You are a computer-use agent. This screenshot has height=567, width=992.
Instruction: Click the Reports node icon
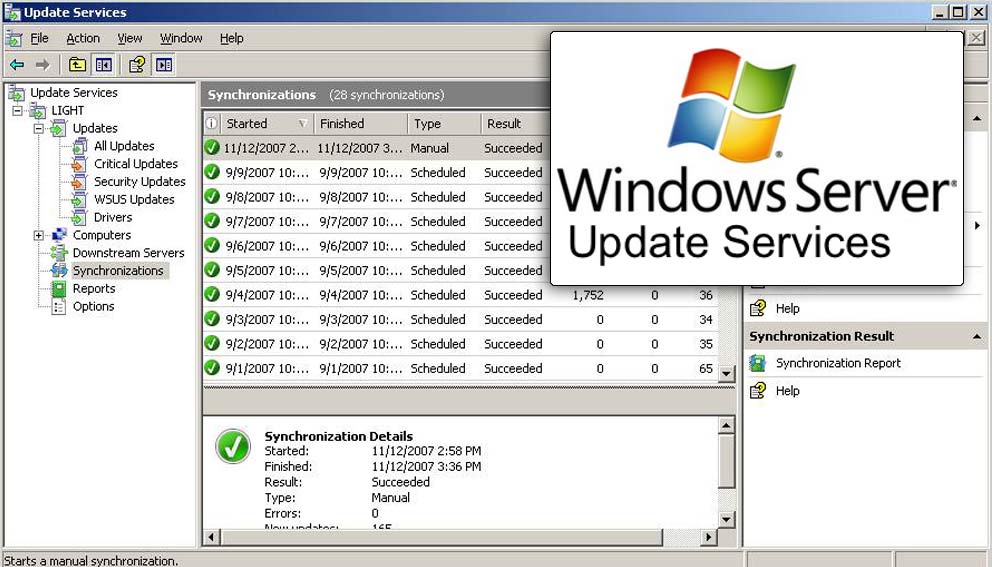[59, 289]
